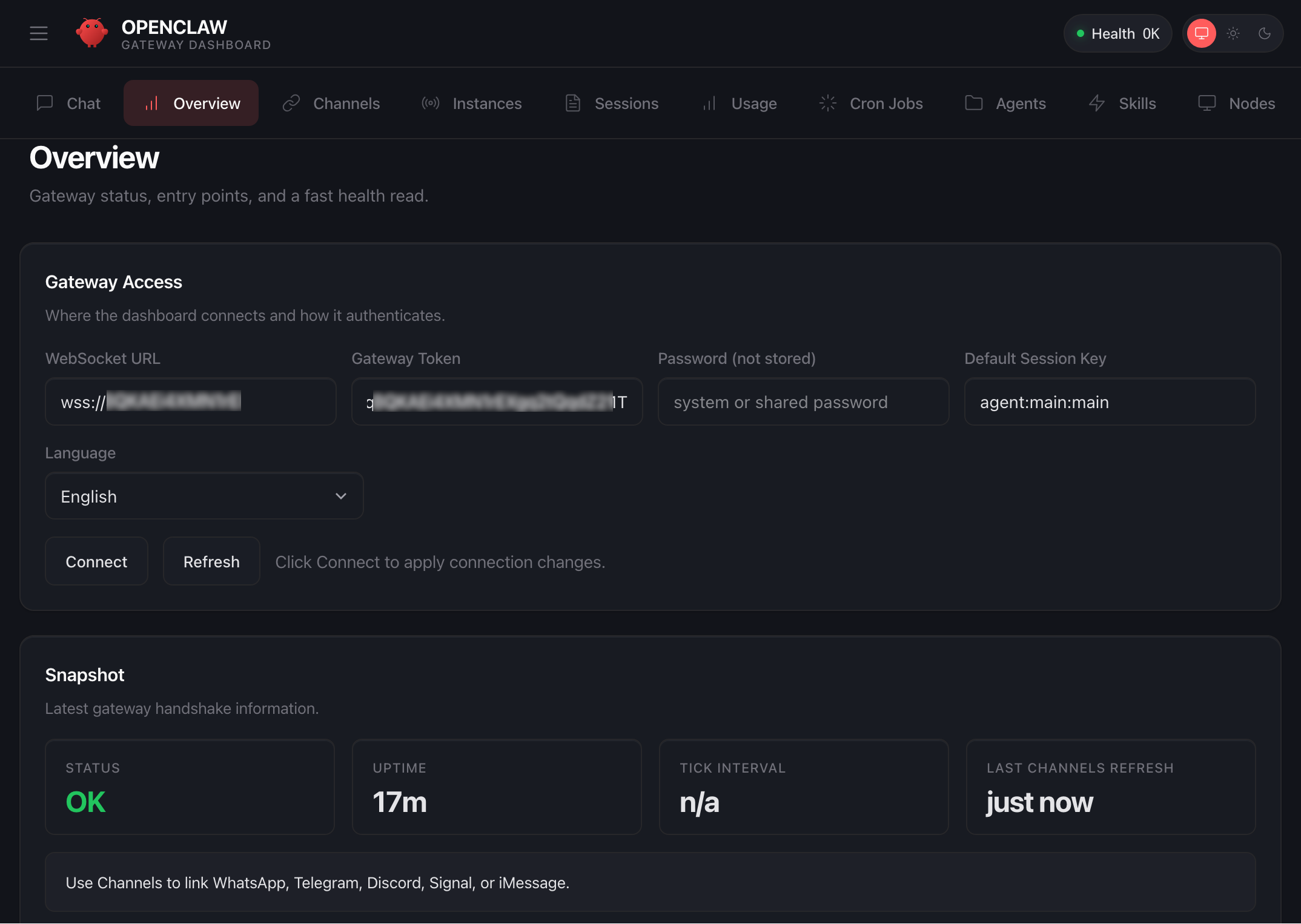Click the Password (not stored) input field
This screenshot has height=924, width=1301.
tap(803, 402)
